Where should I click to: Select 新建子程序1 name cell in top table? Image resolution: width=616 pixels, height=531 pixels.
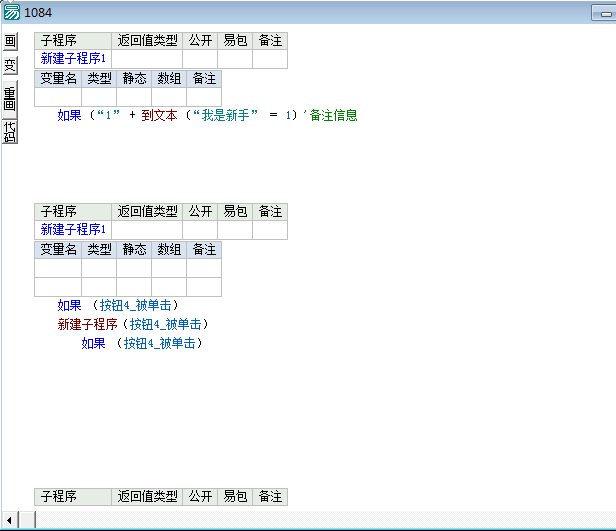coord(73,59)
